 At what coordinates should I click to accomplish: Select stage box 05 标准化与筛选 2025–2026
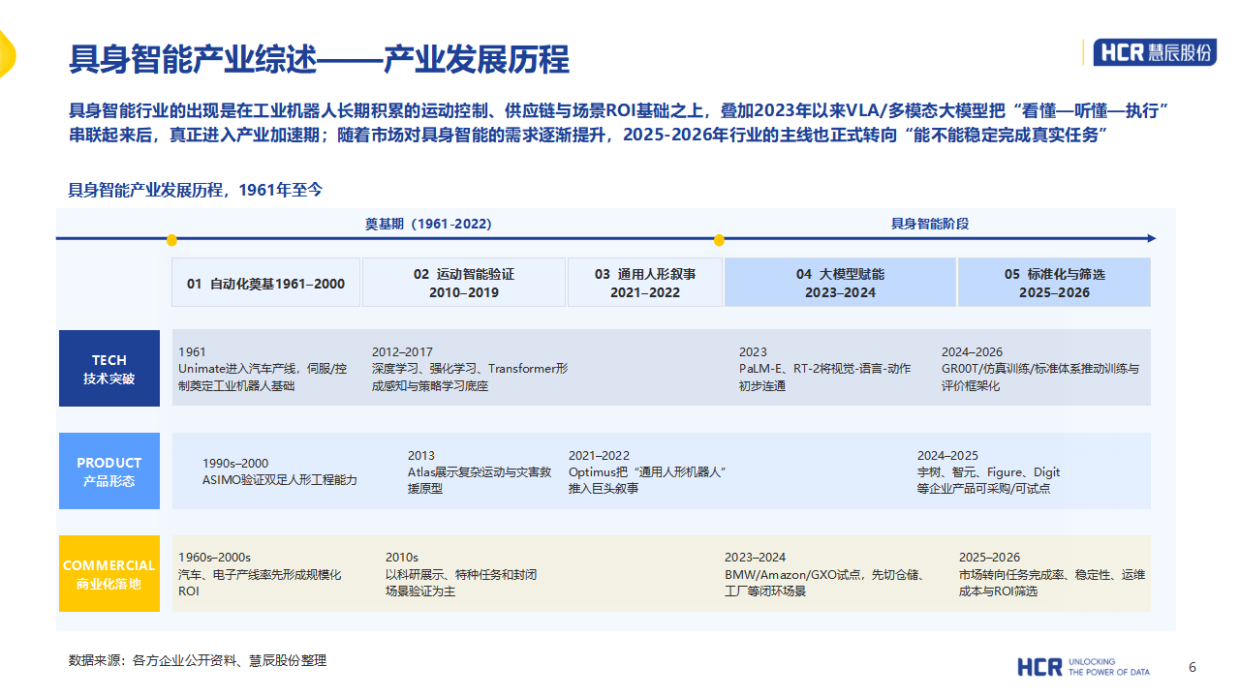(x=1055, y=283)
